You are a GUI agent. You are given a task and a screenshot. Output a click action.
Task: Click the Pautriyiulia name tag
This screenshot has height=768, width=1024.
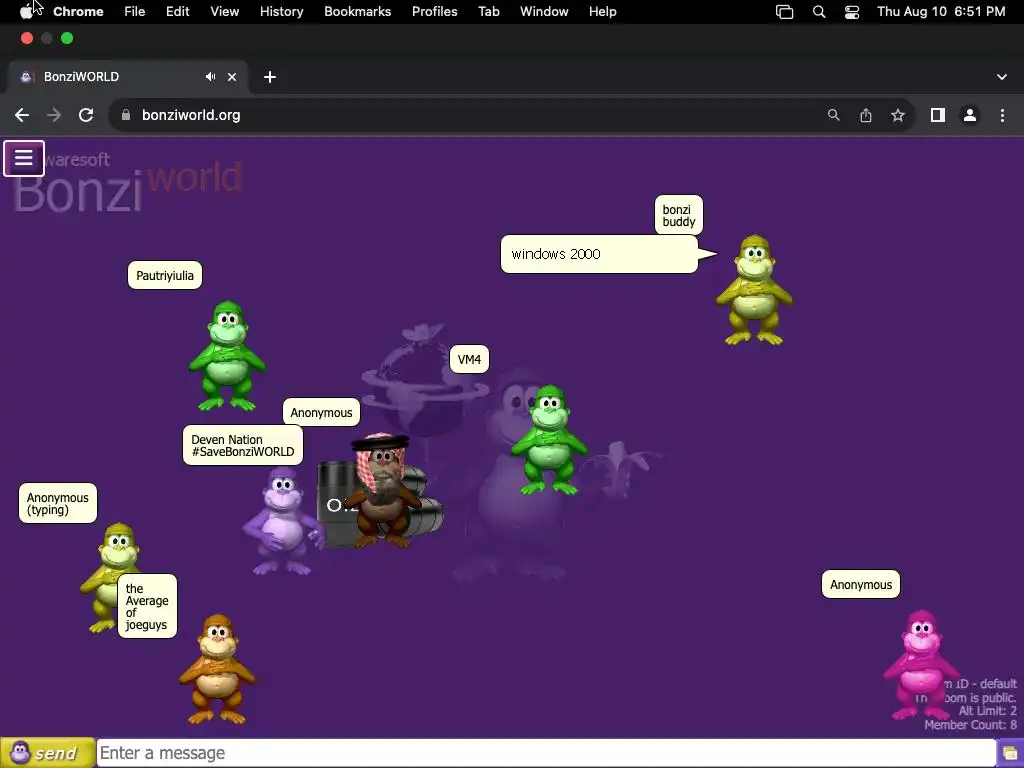click(x=165, y=276)
